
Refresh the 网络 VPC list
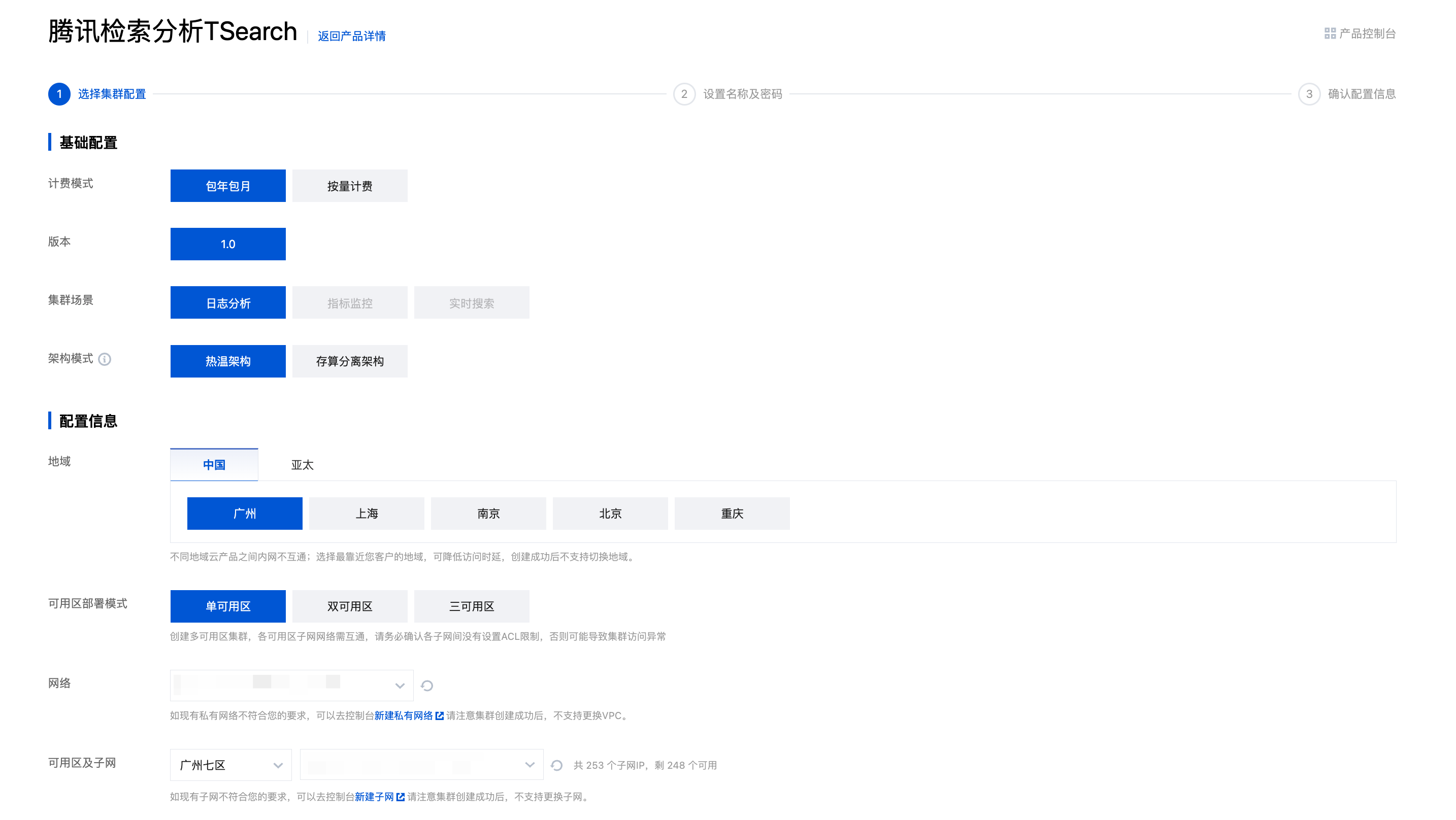point(427,686)
